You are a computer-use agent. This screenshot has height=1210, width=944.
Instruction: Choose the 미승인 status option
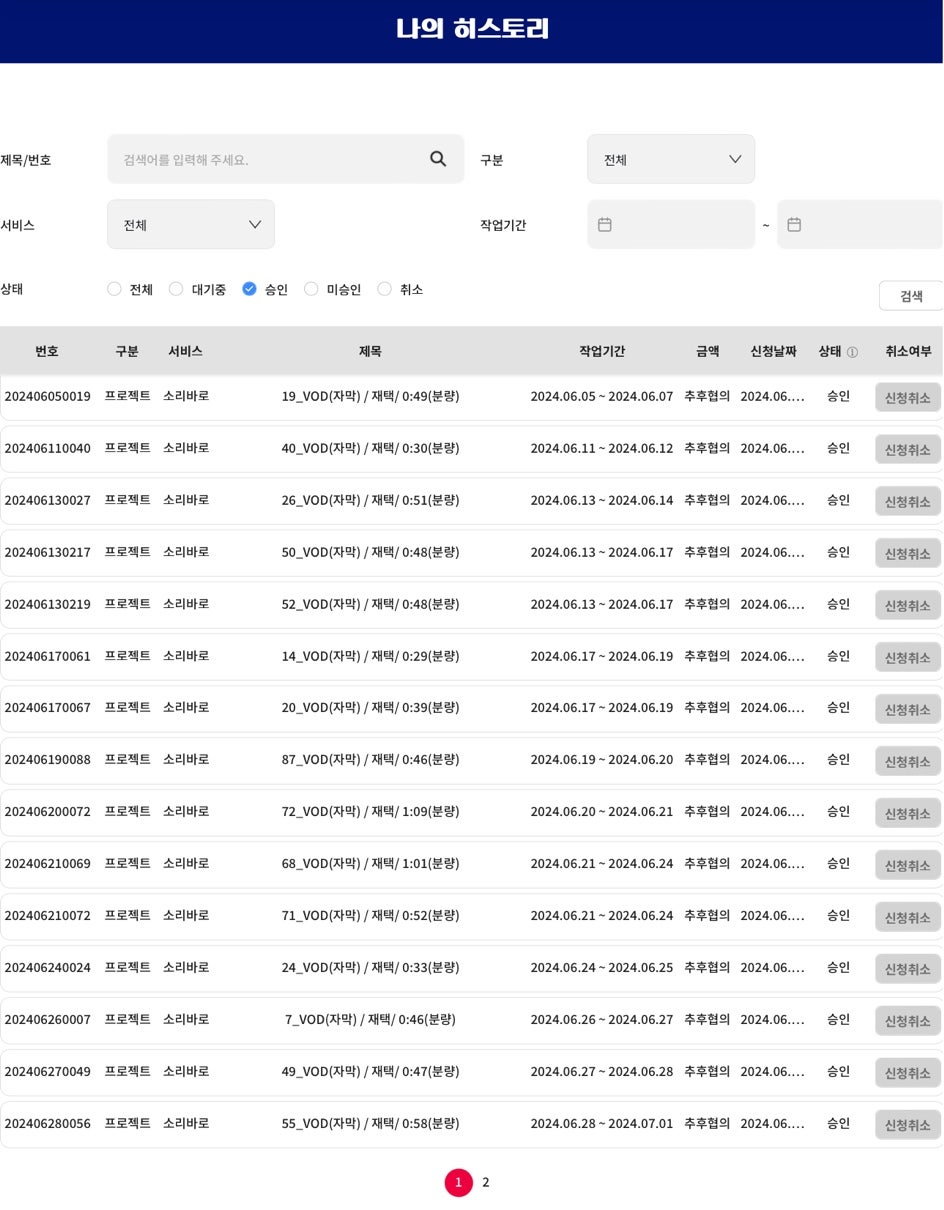[x=311, y=289]
